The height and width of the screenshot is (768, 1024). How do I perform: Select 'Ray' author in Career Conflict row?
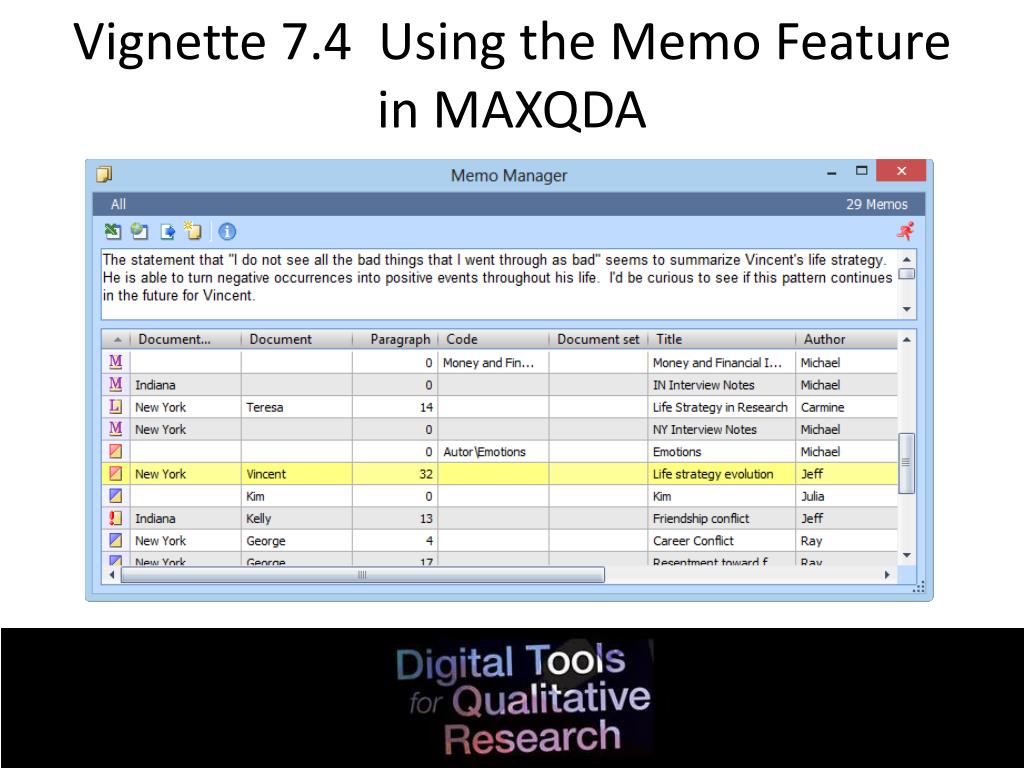(x=811, y=540)
